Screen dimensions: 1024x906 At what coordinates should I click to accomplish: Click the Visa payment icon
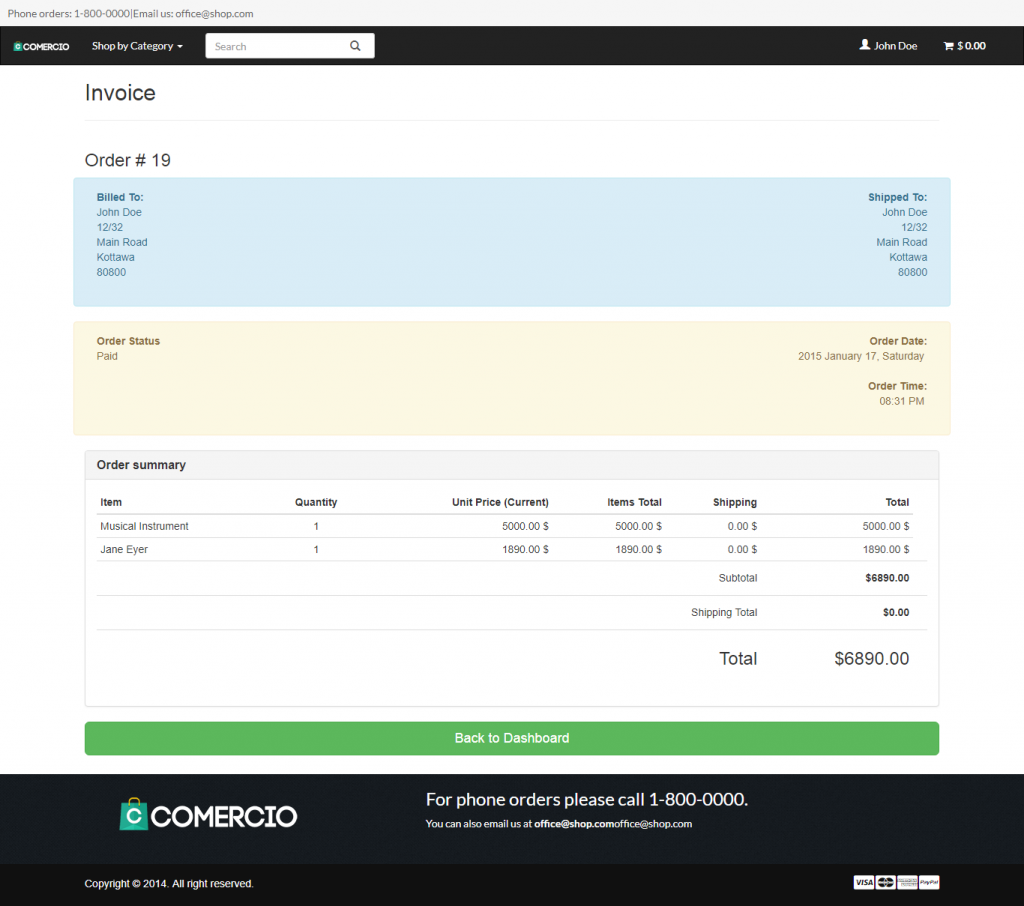pyautogui.click(x=863, y=882)
